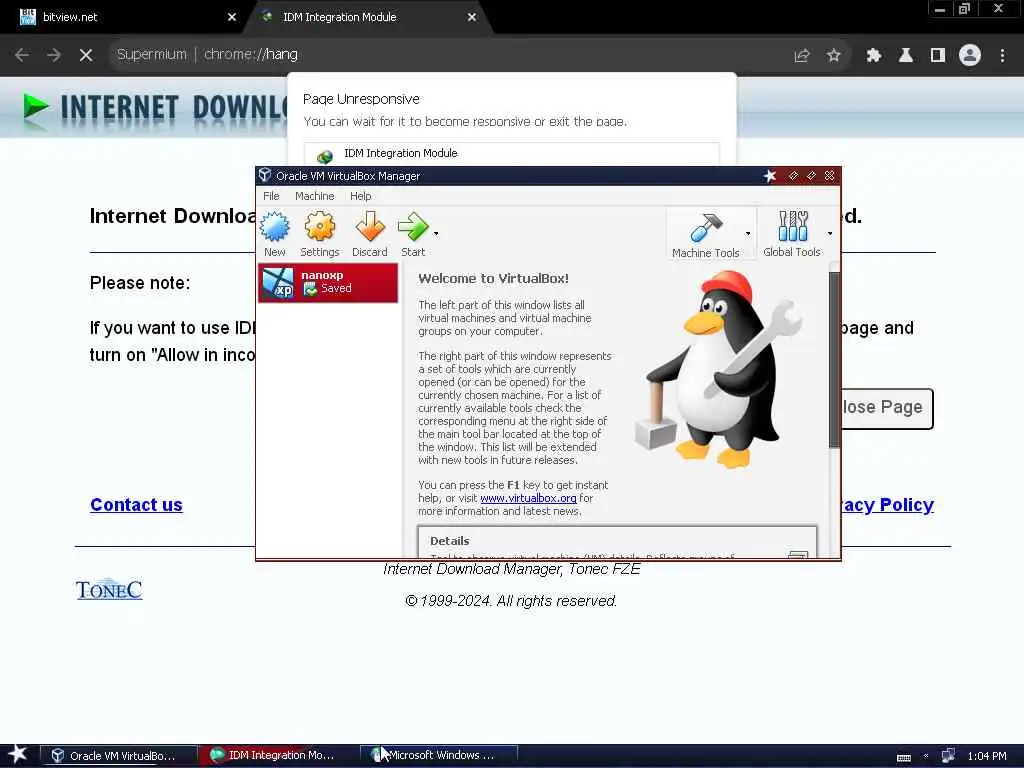Viewport: 1024px width, 768px height.
Task: Close the bitview.net tab
Action: pos(232,17)
